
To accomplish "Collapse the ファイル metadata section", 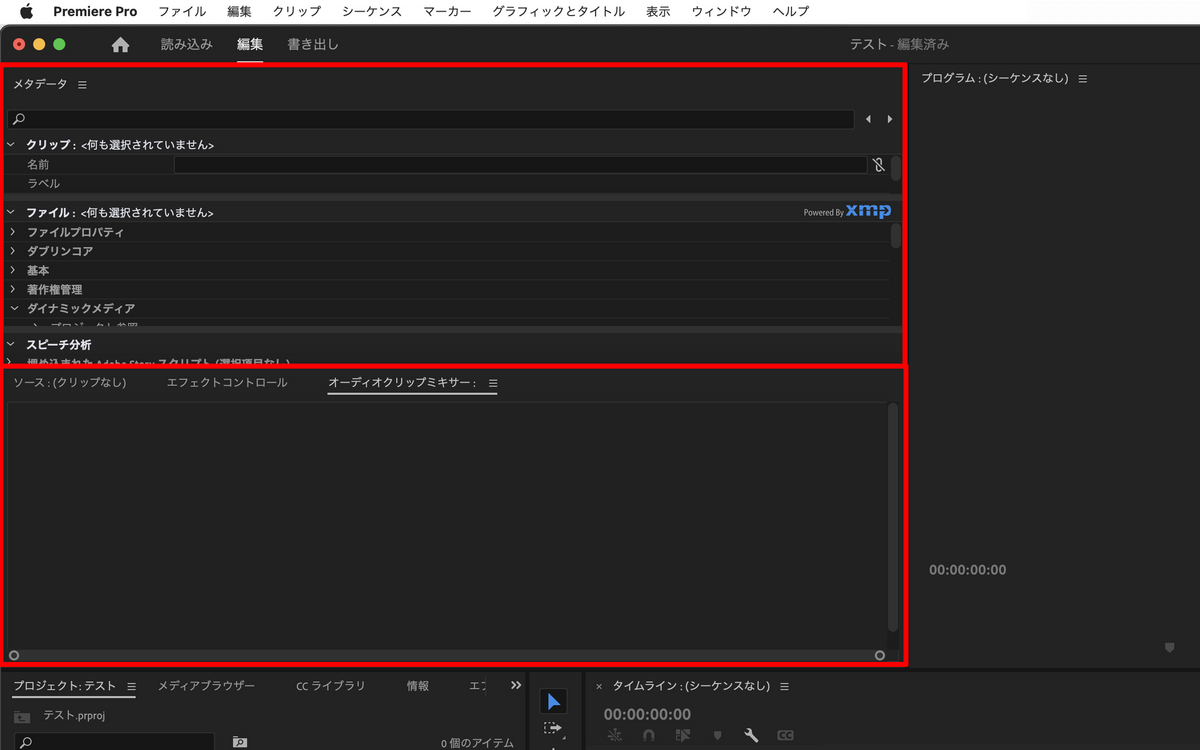I will [x=11, y=212].
